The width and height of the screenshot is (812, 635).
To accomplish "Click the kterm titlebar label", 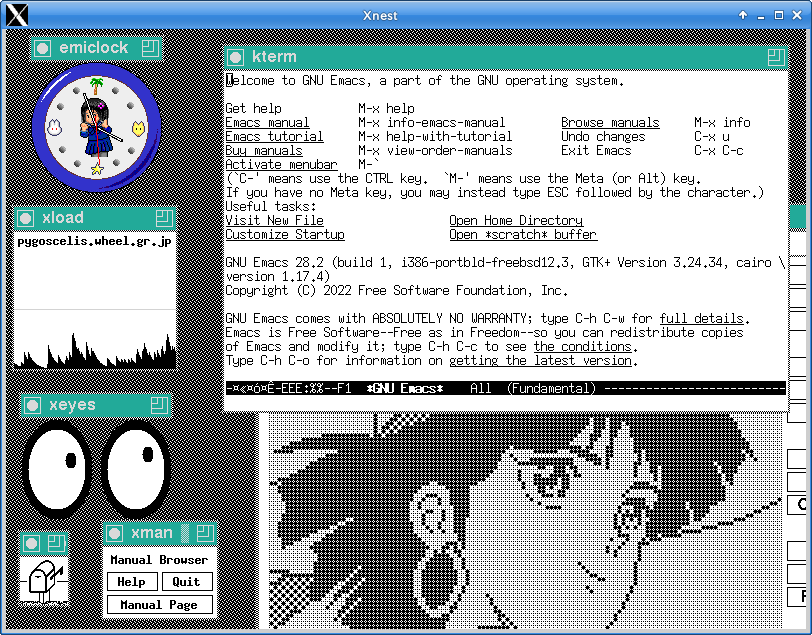I will pyautogui.click(x=274, y=56).
